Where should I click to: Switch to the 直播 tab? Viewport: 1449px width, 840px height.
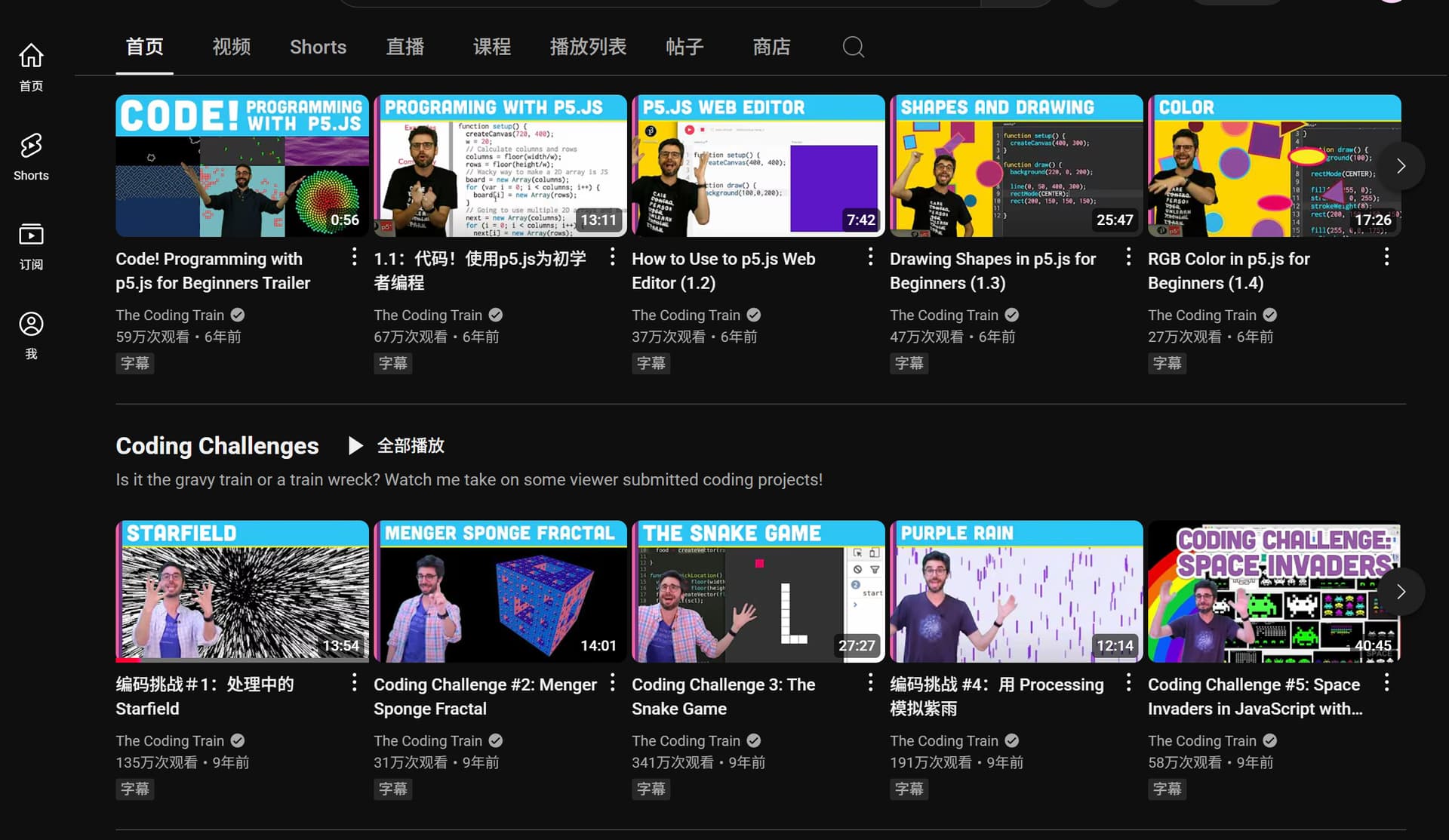(405, 47)
